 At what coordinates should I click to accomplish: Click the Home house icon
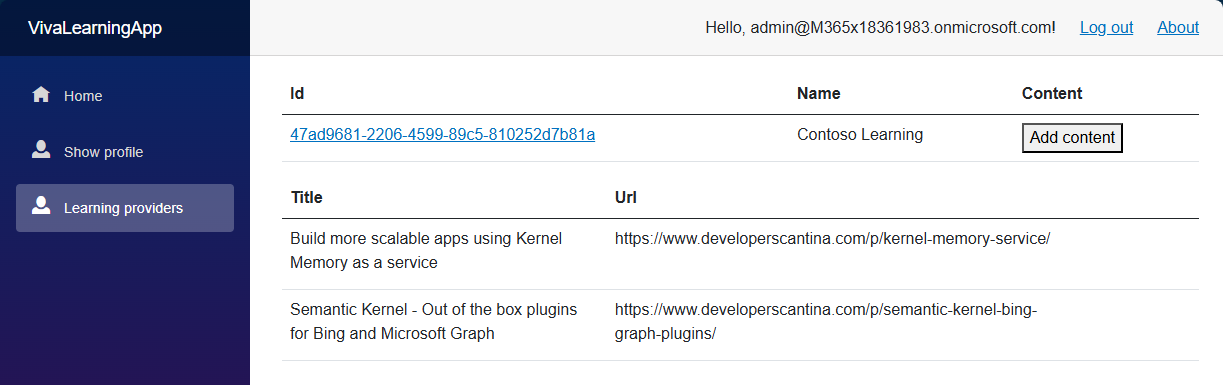(41, 95)
